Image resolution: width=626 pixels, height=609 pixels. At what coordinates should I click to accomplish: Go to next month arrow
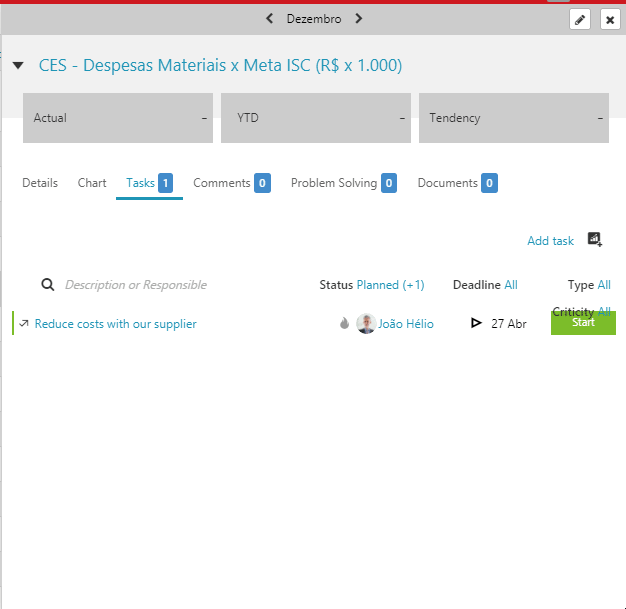click(359, 18)
